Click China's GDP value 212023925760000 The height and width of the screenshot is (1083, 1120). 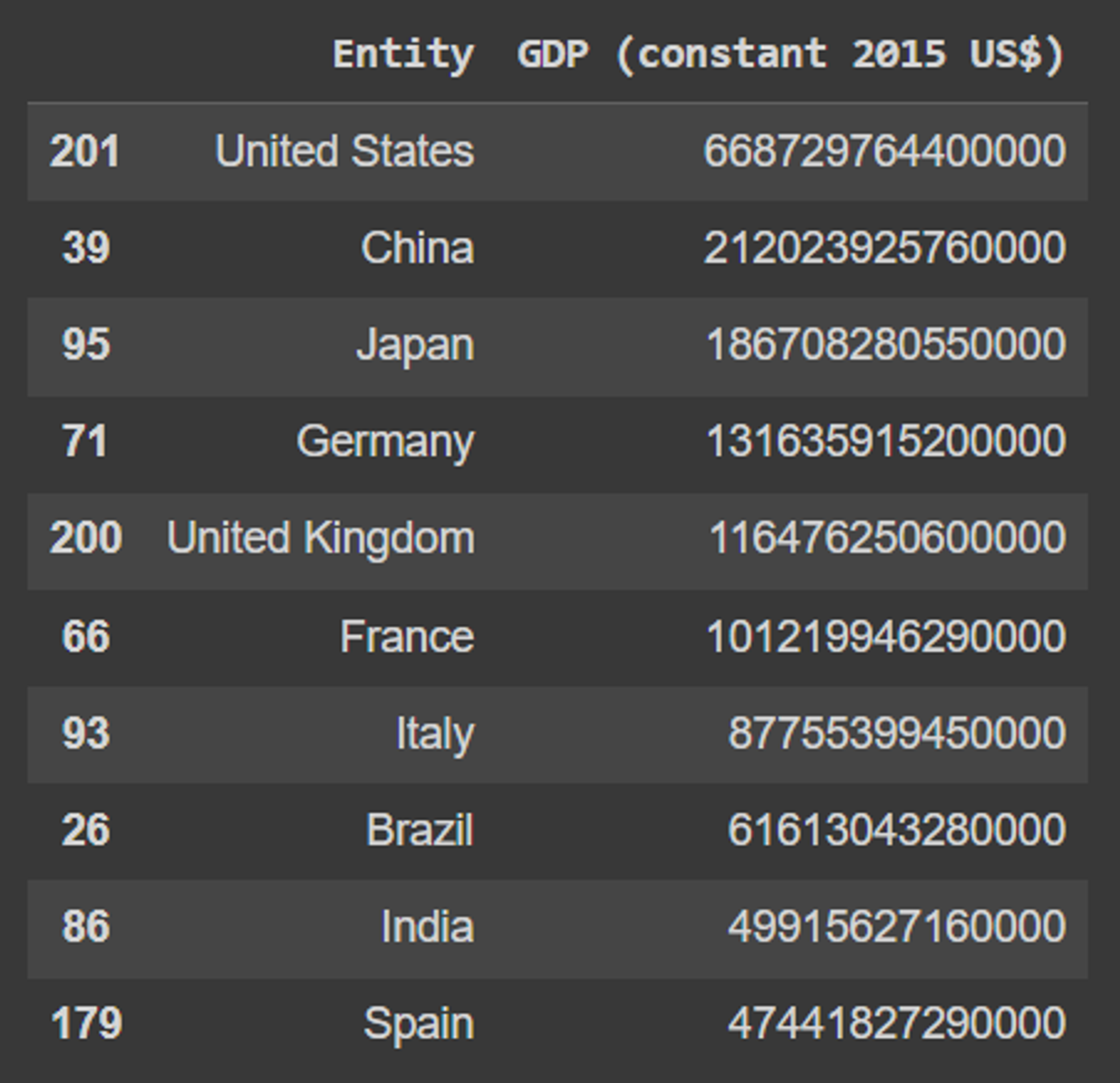coord(884,249)
